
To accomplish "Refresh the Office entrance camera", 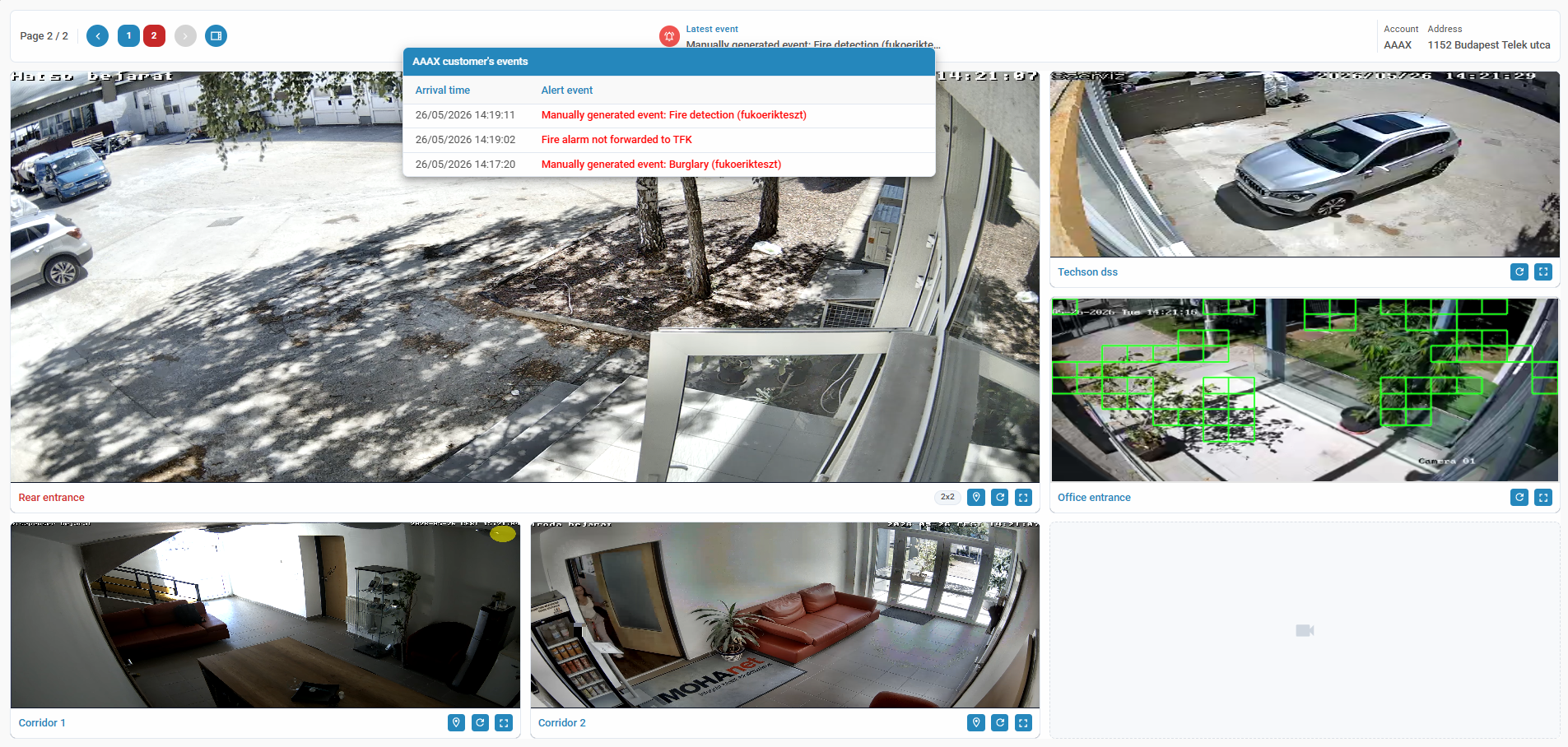I will (1519, 497).
